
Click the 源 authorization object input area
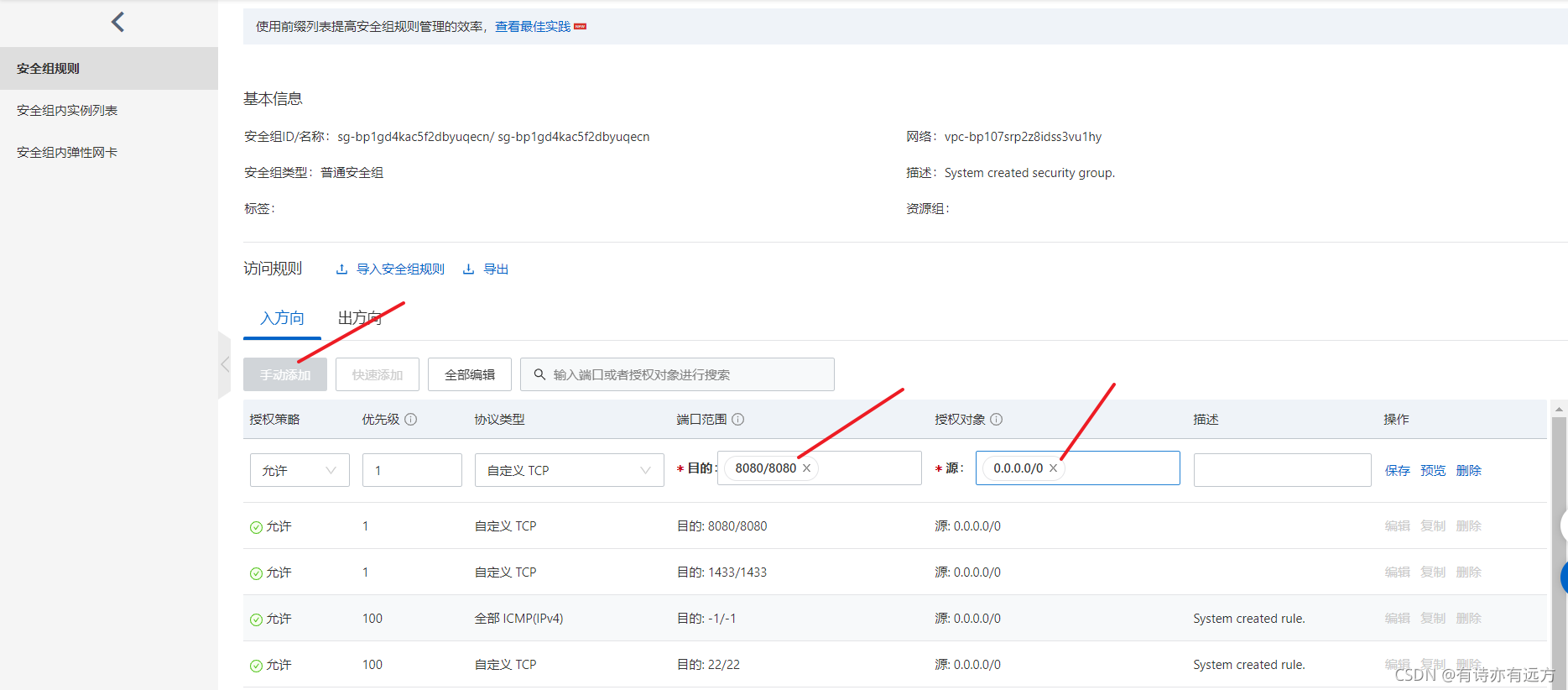(1077, 468)
